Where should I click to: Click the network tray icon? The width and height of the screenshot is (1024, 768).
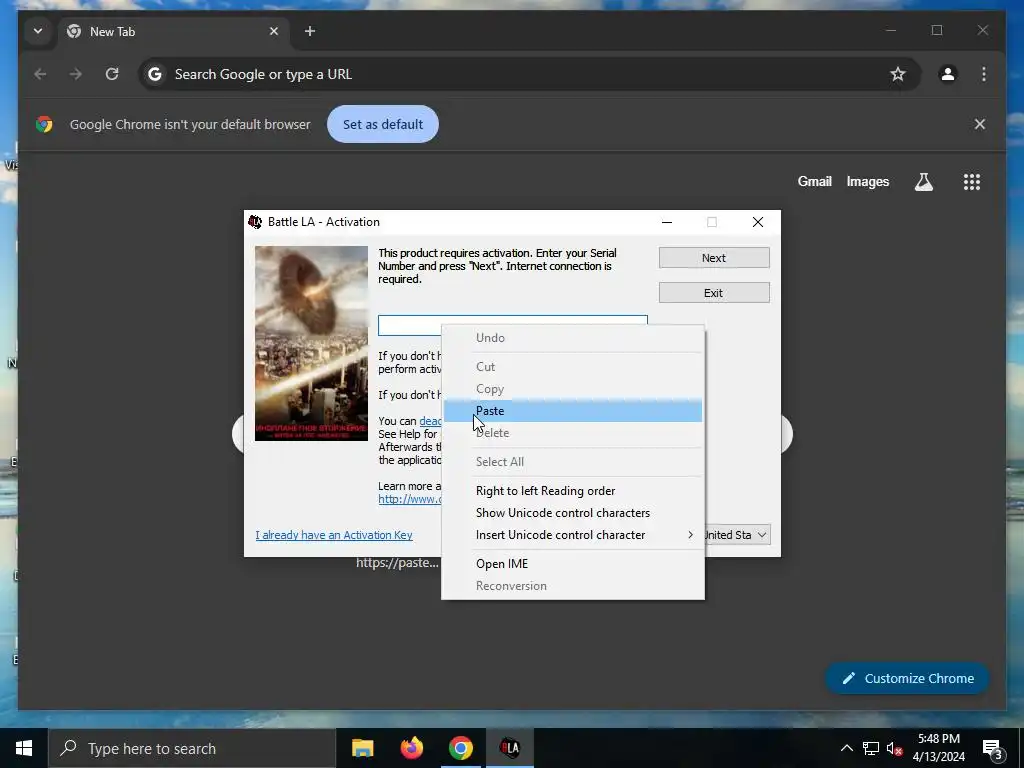(x=871, y=748)
